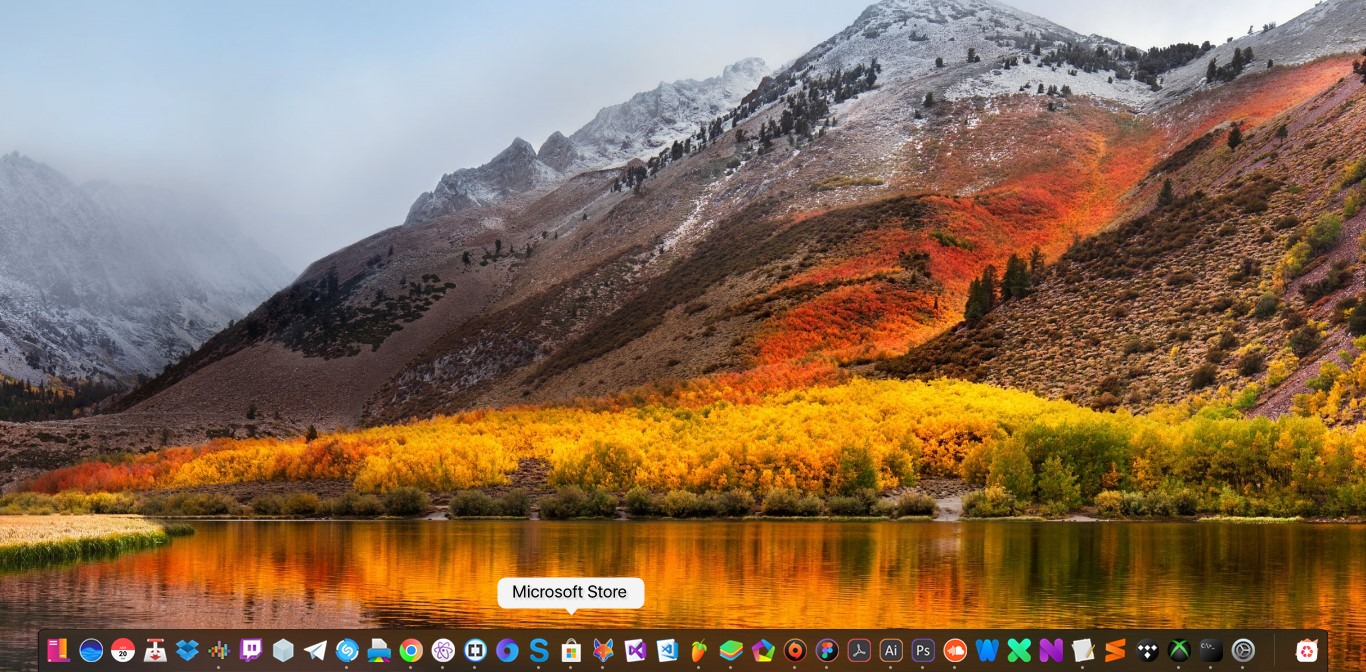1366x672 pixels.
Task: Launch Adobe Acrobat icon
Action: click(x=859, y=650)
